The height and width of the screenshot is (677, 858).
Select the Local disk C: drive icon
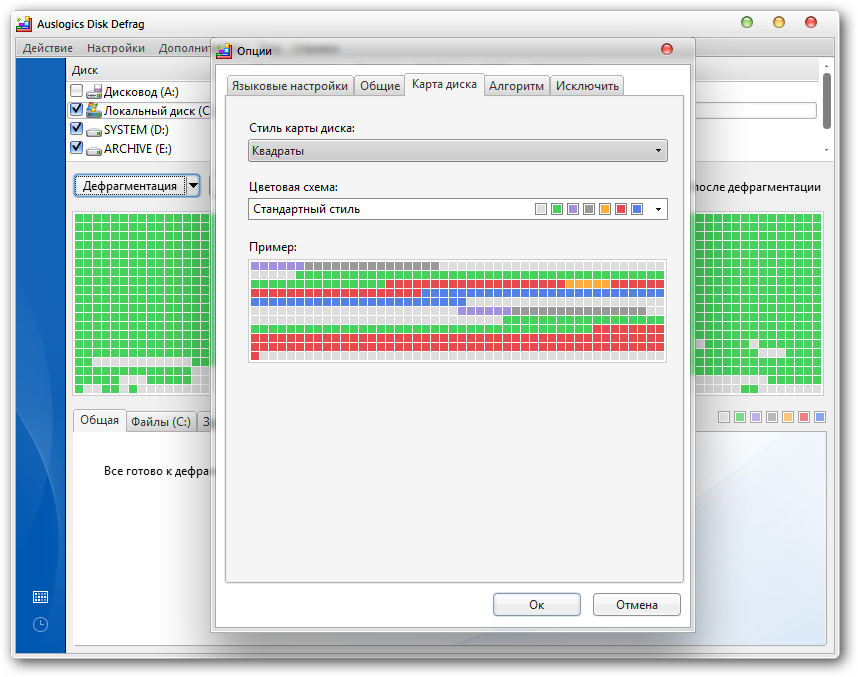[x=94, y=111]
